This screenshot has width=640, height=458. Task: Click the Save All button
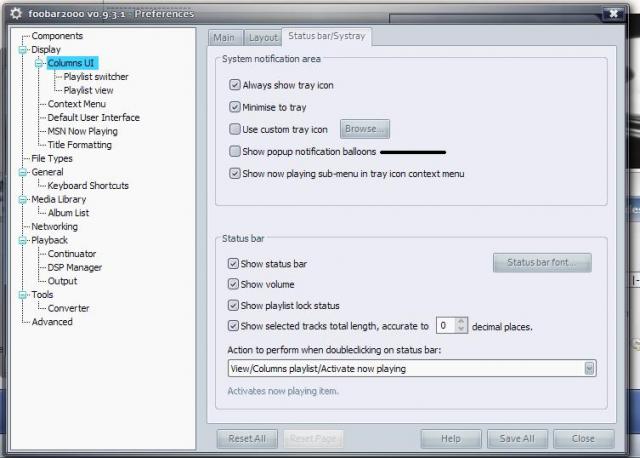pos(517,439)
